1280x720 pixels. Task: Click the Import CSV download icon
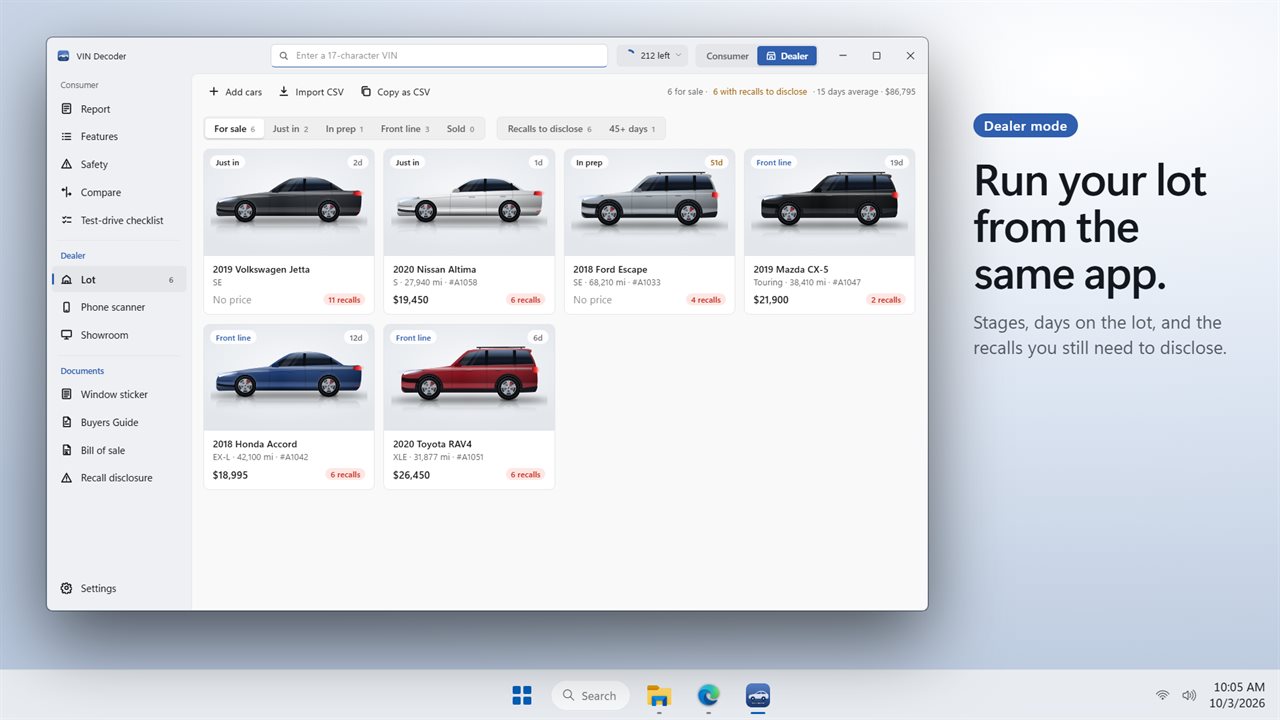(x=284, y=92)
